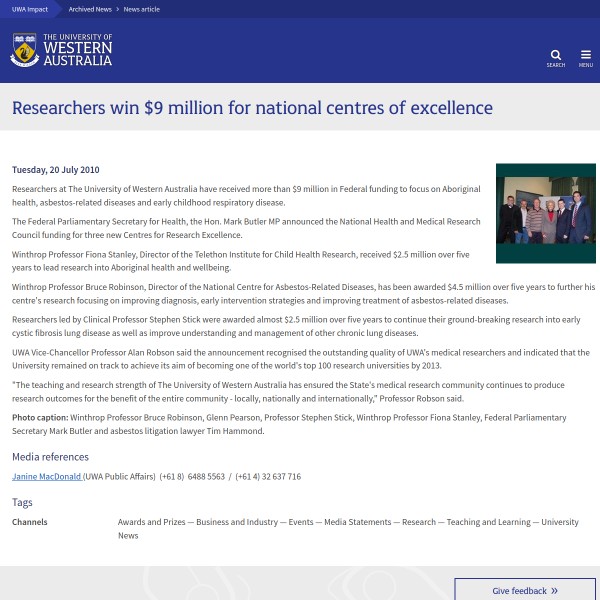The height and width of the screenshot is (600, 600).
Task: Open the Events channel tag
Action: coord(301,522)
